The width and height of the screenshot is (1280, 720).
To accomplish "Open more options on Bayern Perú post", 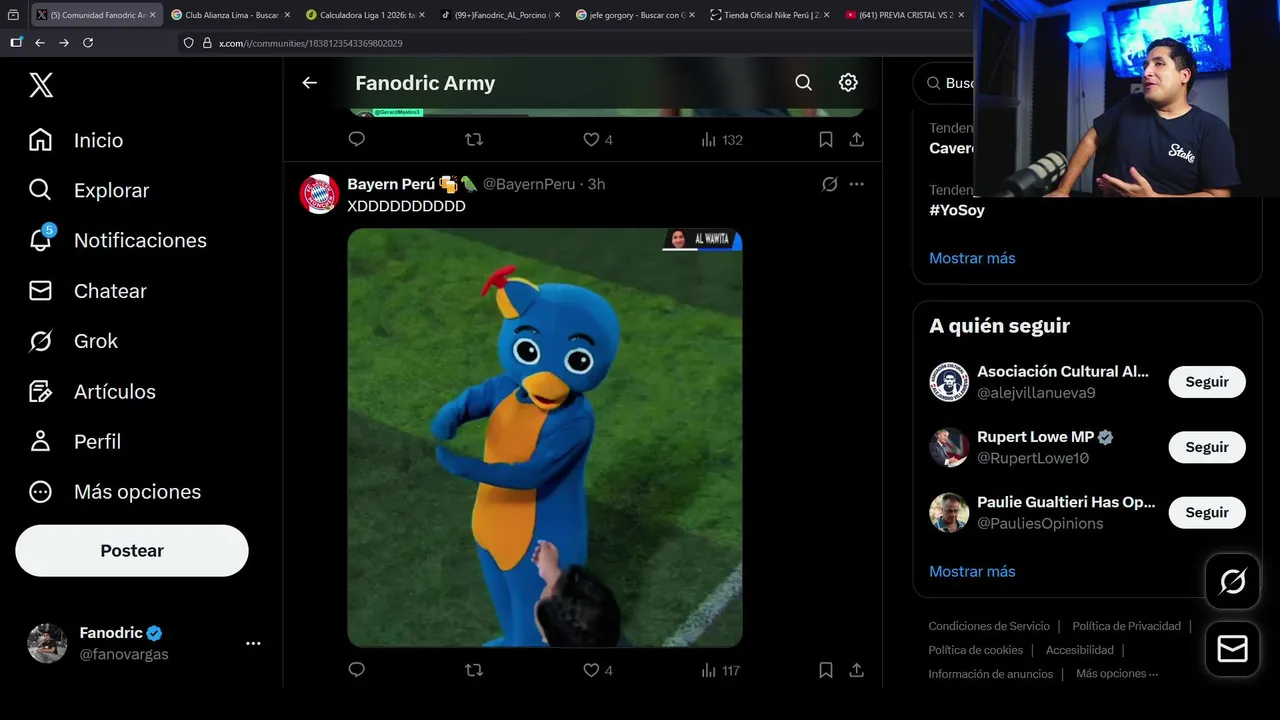I will pyautogui.click(x=857, y=184).
